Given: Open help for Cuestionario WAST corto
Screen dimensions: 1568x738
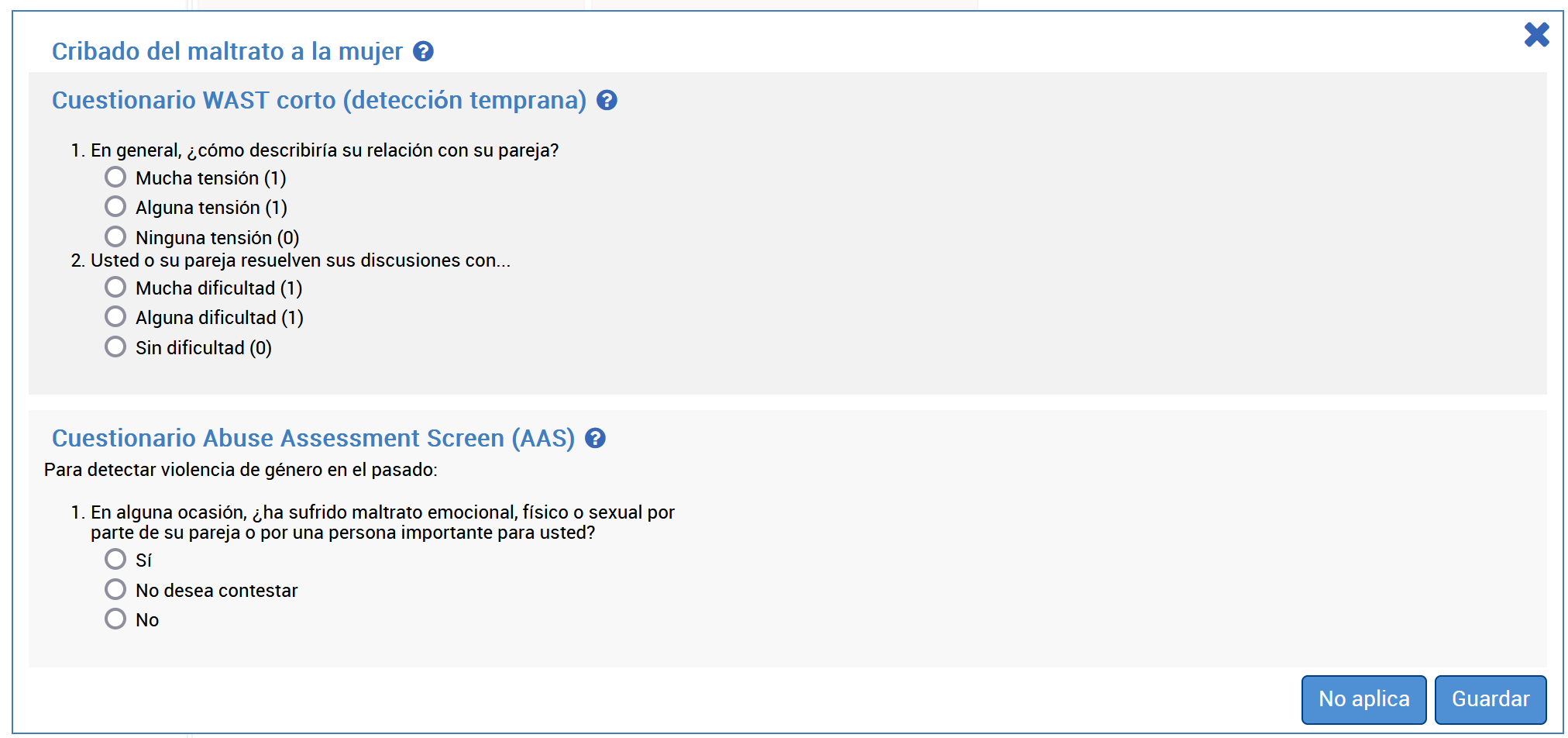Looking at the screenshot, I should pyautogui.click(x=607, y=101).
